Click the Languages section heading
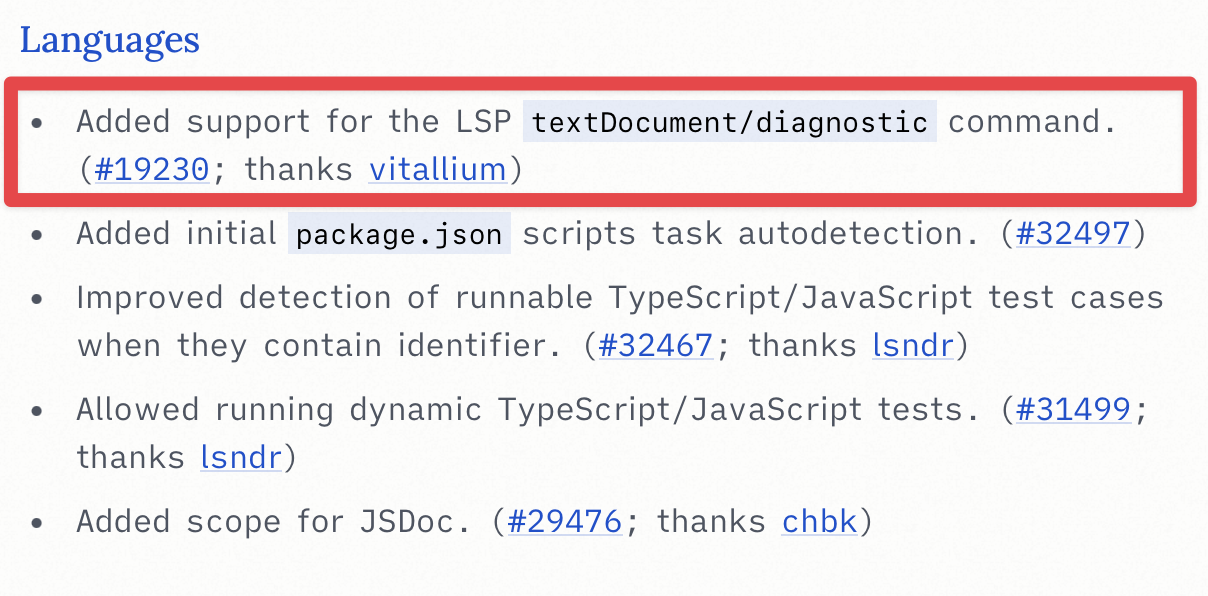Image resolution: width=1208 pixels, height=596 pixels. coord(109,40)
